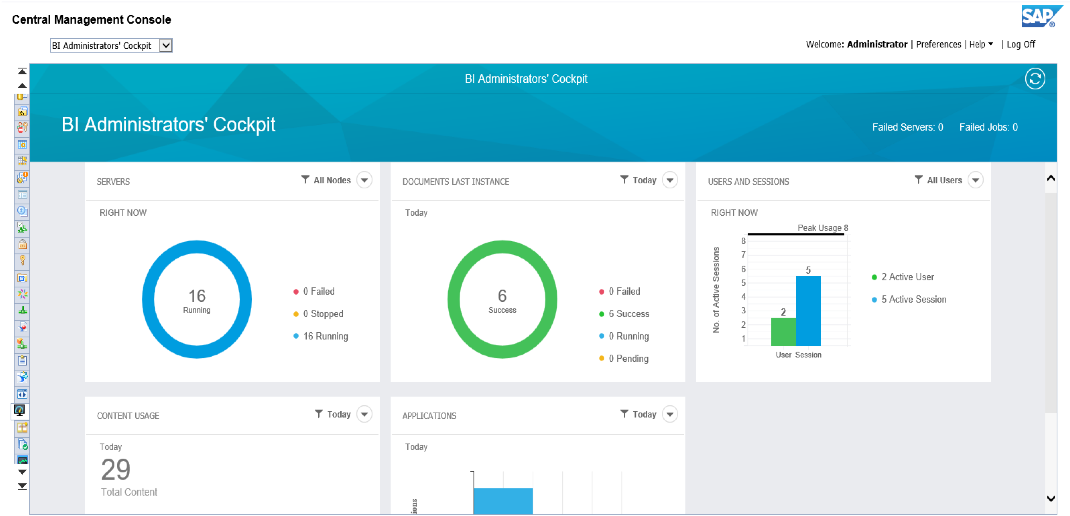Click the Preferences link
This screenshot has height=516, width=1070.
938,44
